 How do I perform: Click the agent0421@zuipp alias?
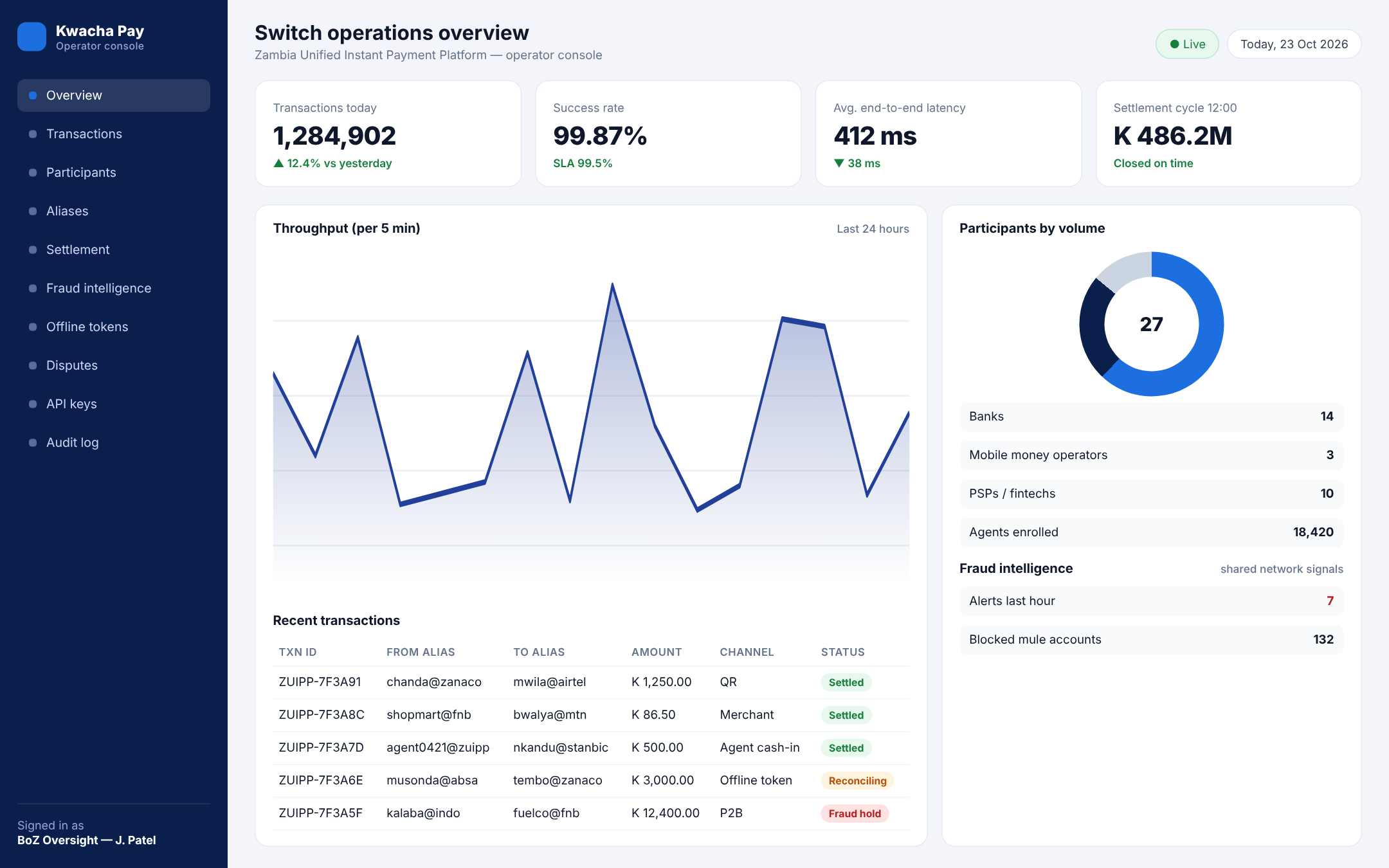tap(438, 748)
